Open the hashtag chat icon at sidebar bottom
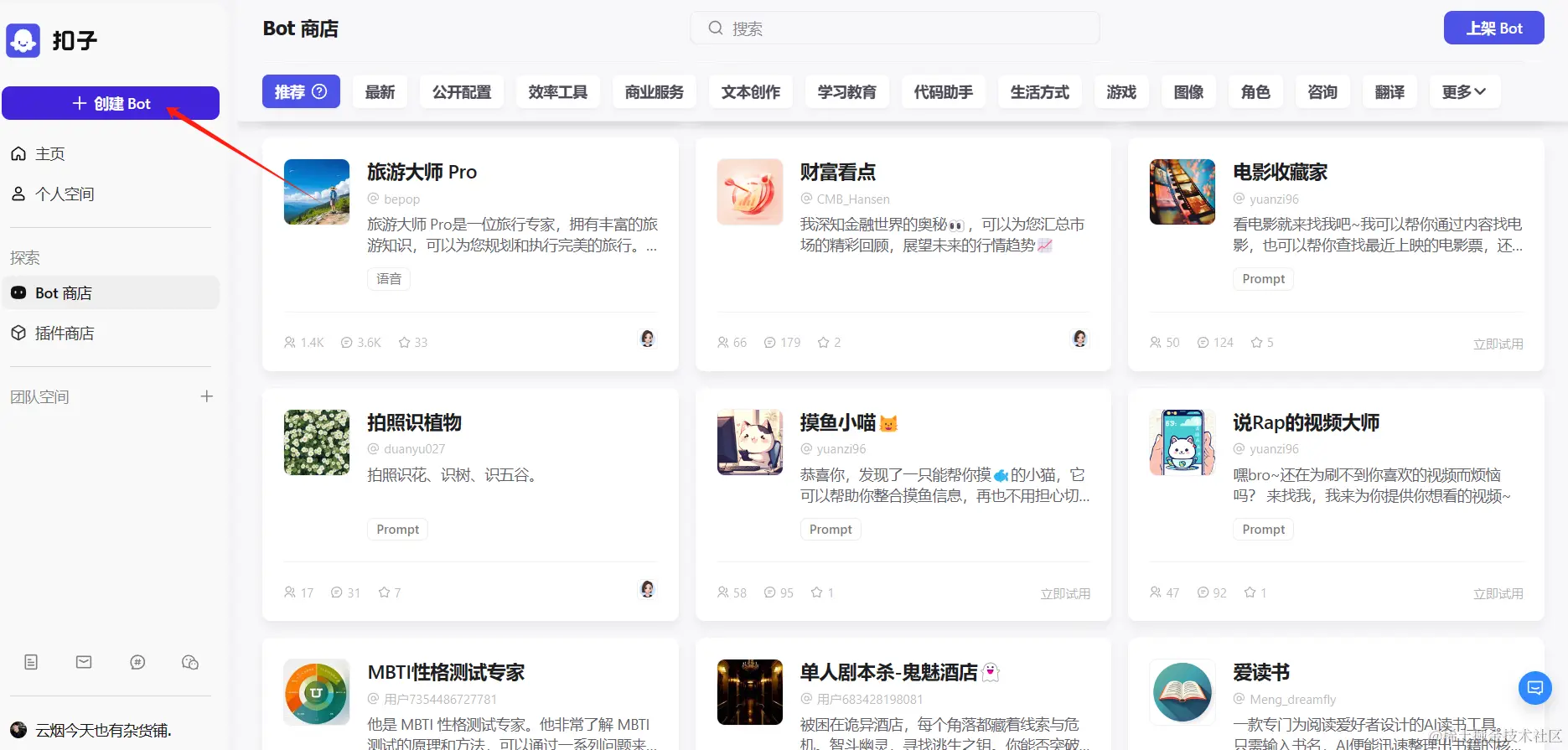Viewport: 1568px width, 750px height. pos(137,663)
